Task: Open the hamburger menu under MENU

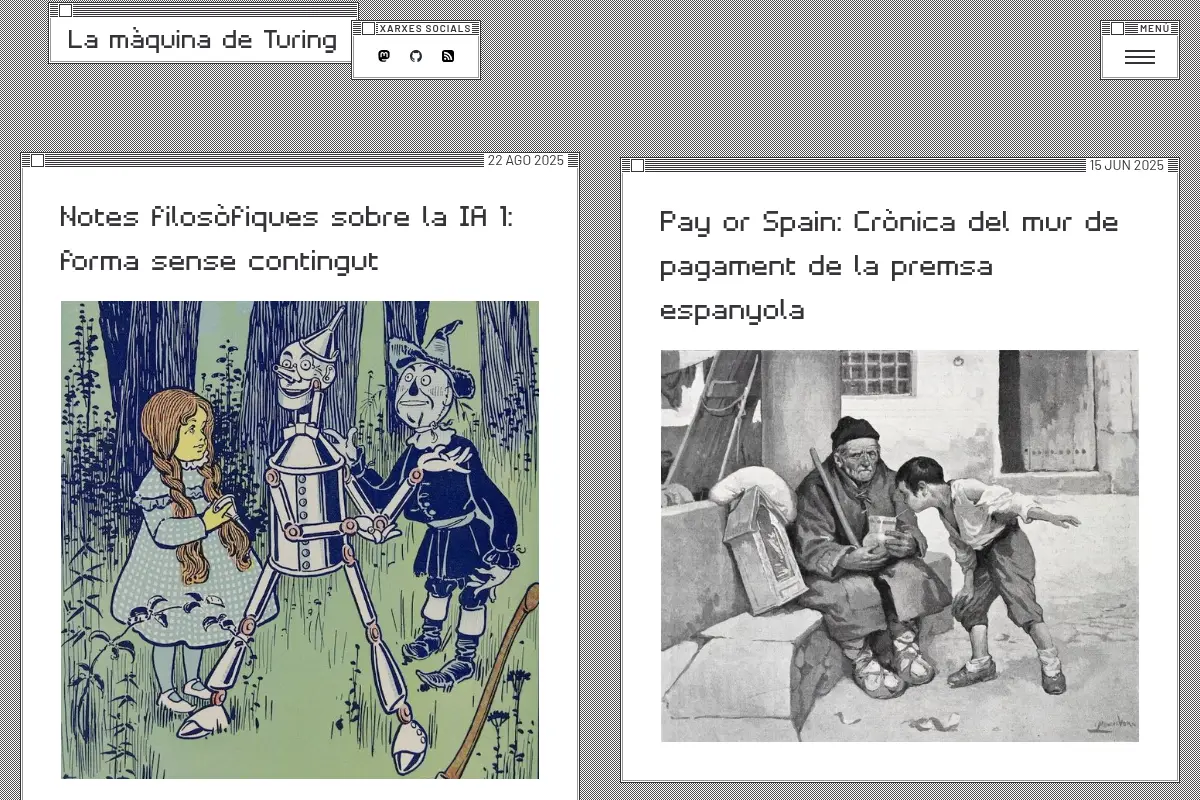Action: tap(1140, 58)
